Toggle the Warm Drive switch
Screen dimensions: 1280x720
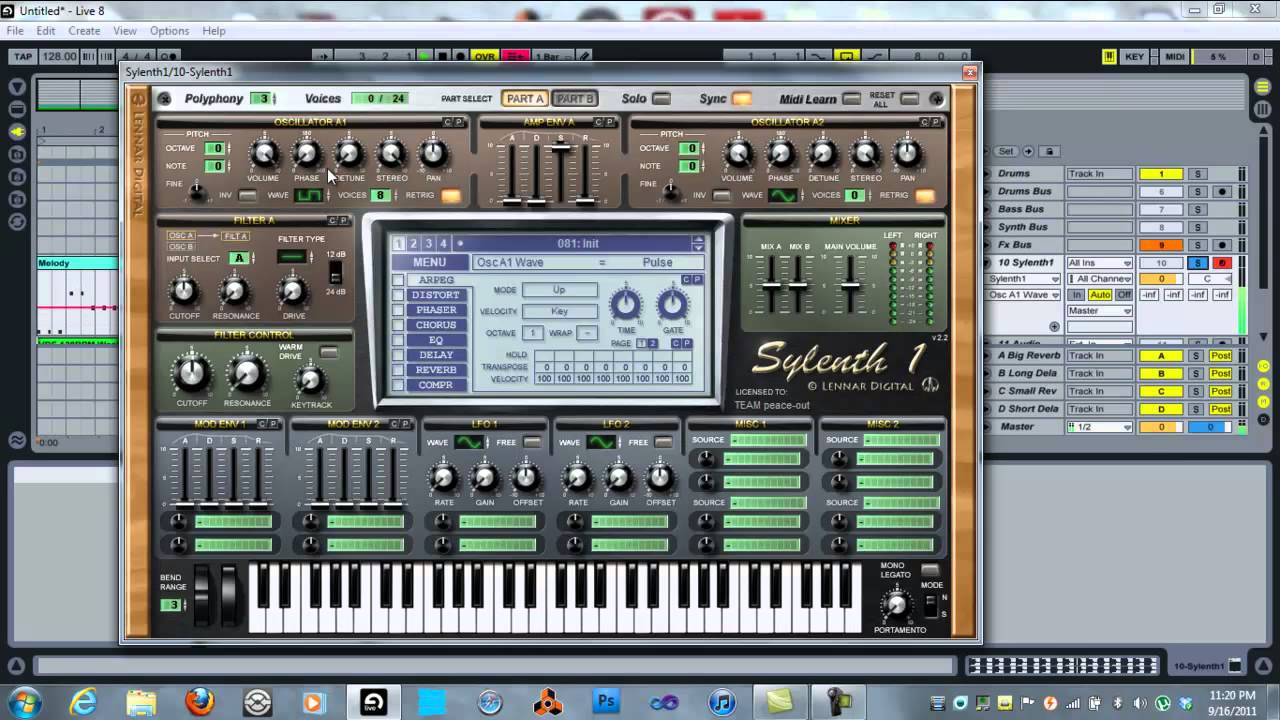tap(328, 352)
